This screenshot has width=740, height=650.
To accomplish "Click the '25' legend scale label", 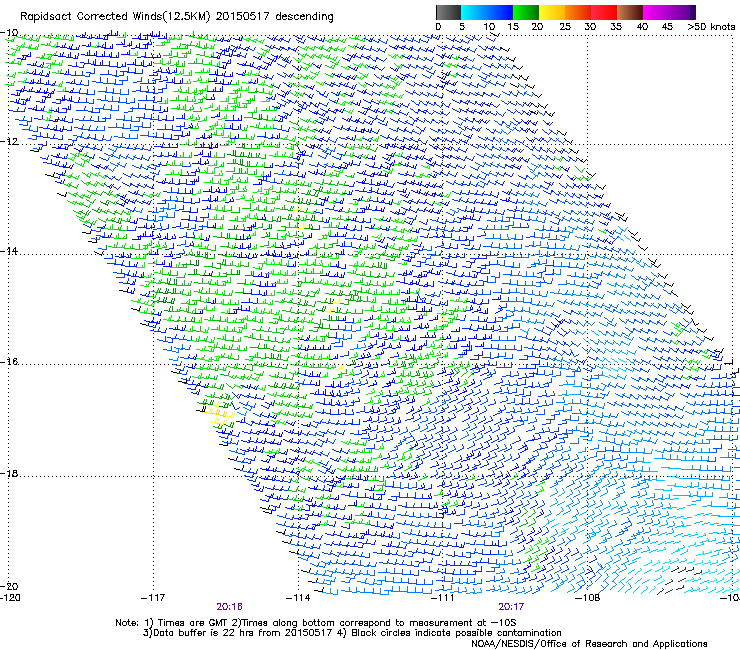I will click(x=565, y=27).
